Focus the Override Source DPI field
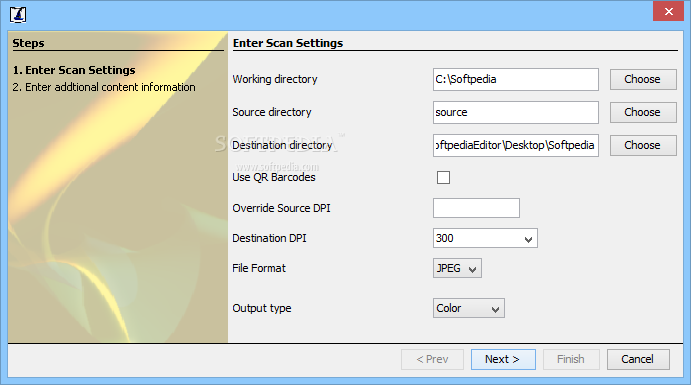This screenshot has width=691, height=385. 476,208
